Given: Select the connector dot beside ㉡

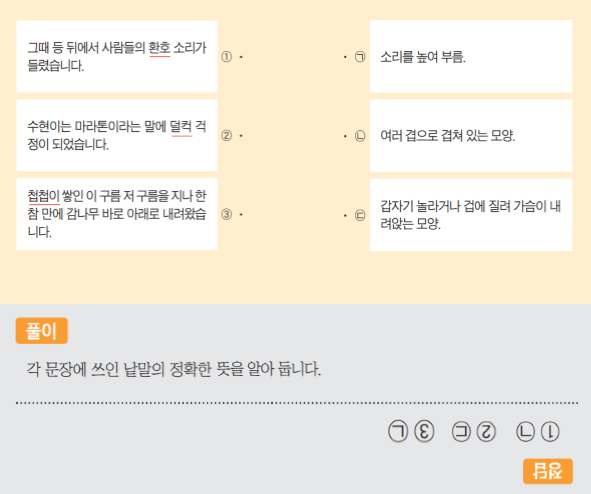Looking at the screenshot, I should pyautogui.click(x=345, y=136).
